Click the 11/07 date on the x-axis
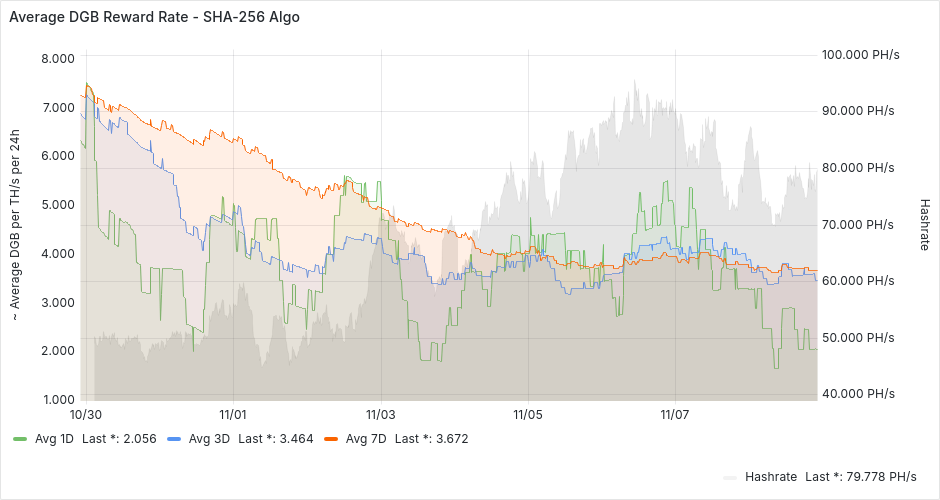Image resolution: width=940 pixels, height=500 pixels. click(x=676, y=413)
